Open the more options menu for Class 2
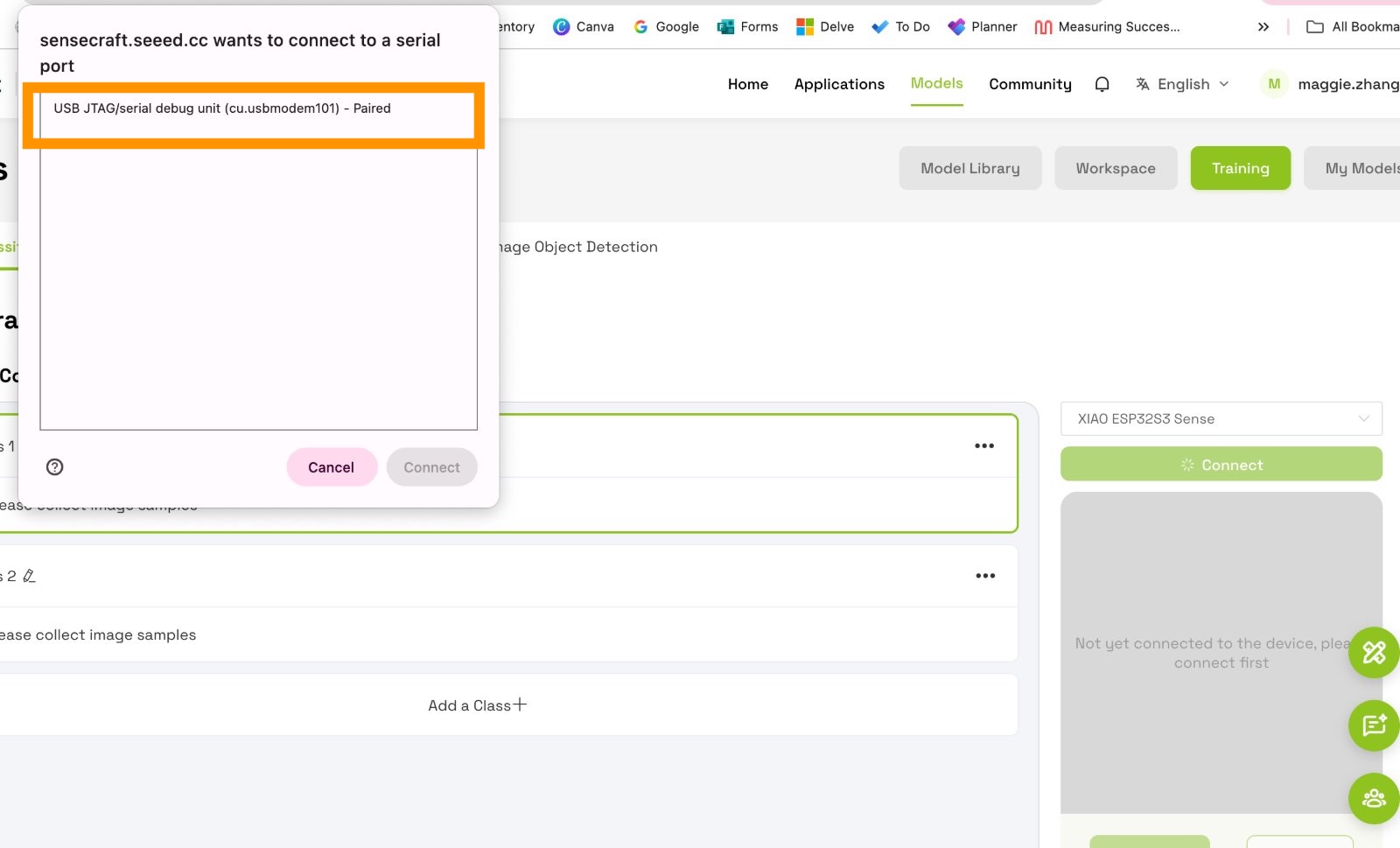The height and width of the screenshot is (848, 1400). 985,576
